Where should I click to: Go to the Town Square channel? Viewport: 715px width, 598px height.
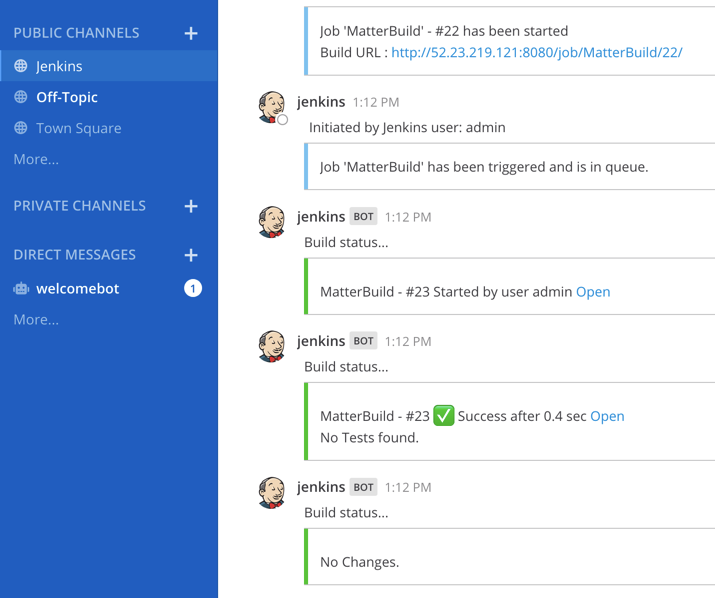pos(109,128)
